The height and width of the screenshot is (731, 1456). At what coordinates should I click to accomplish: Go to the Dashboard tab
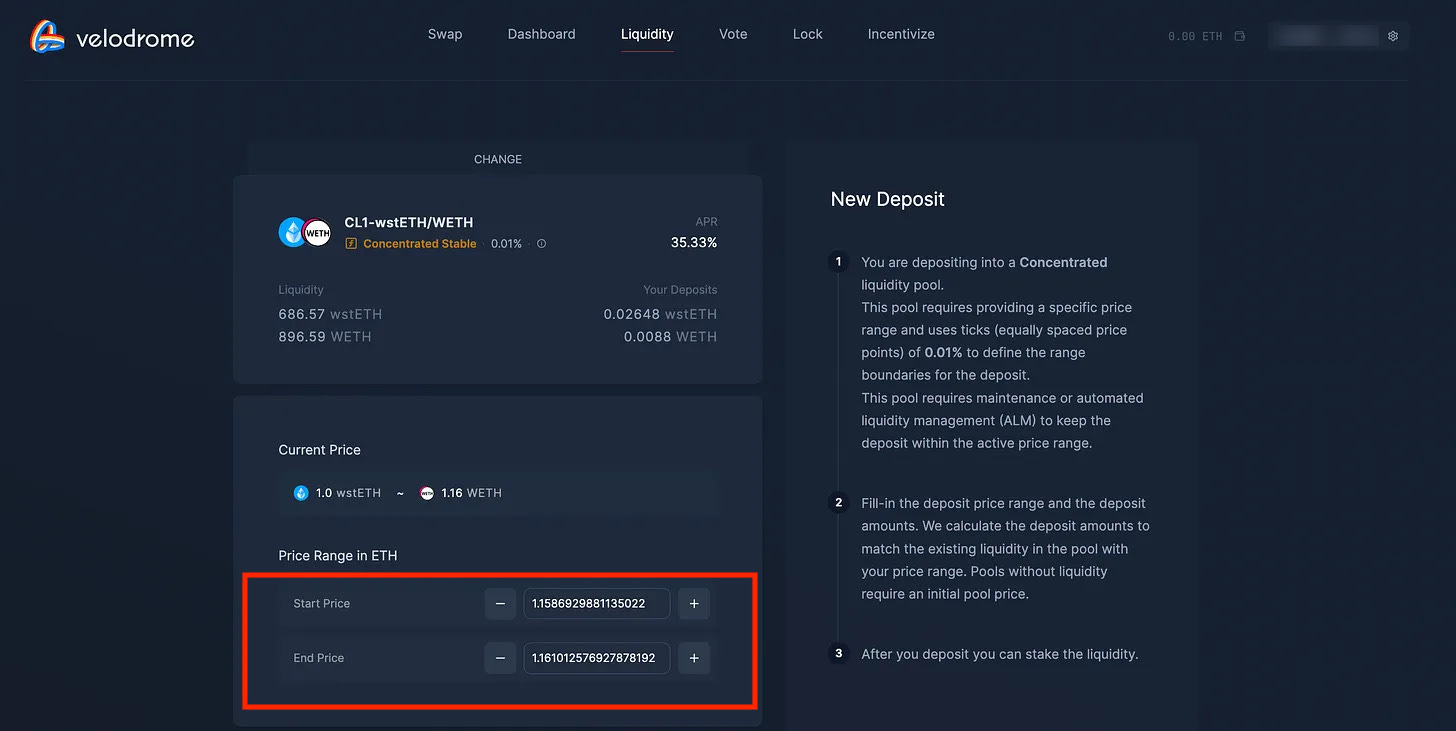pos(541,34)
